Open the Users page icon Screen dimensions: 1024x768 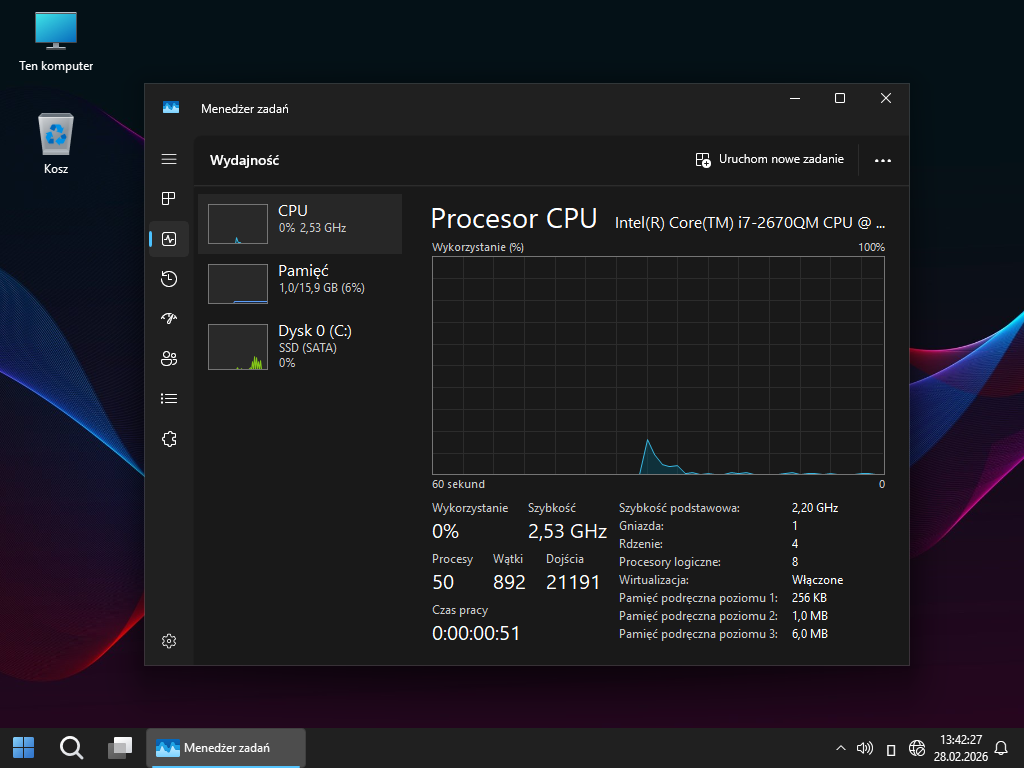[169, 359]
